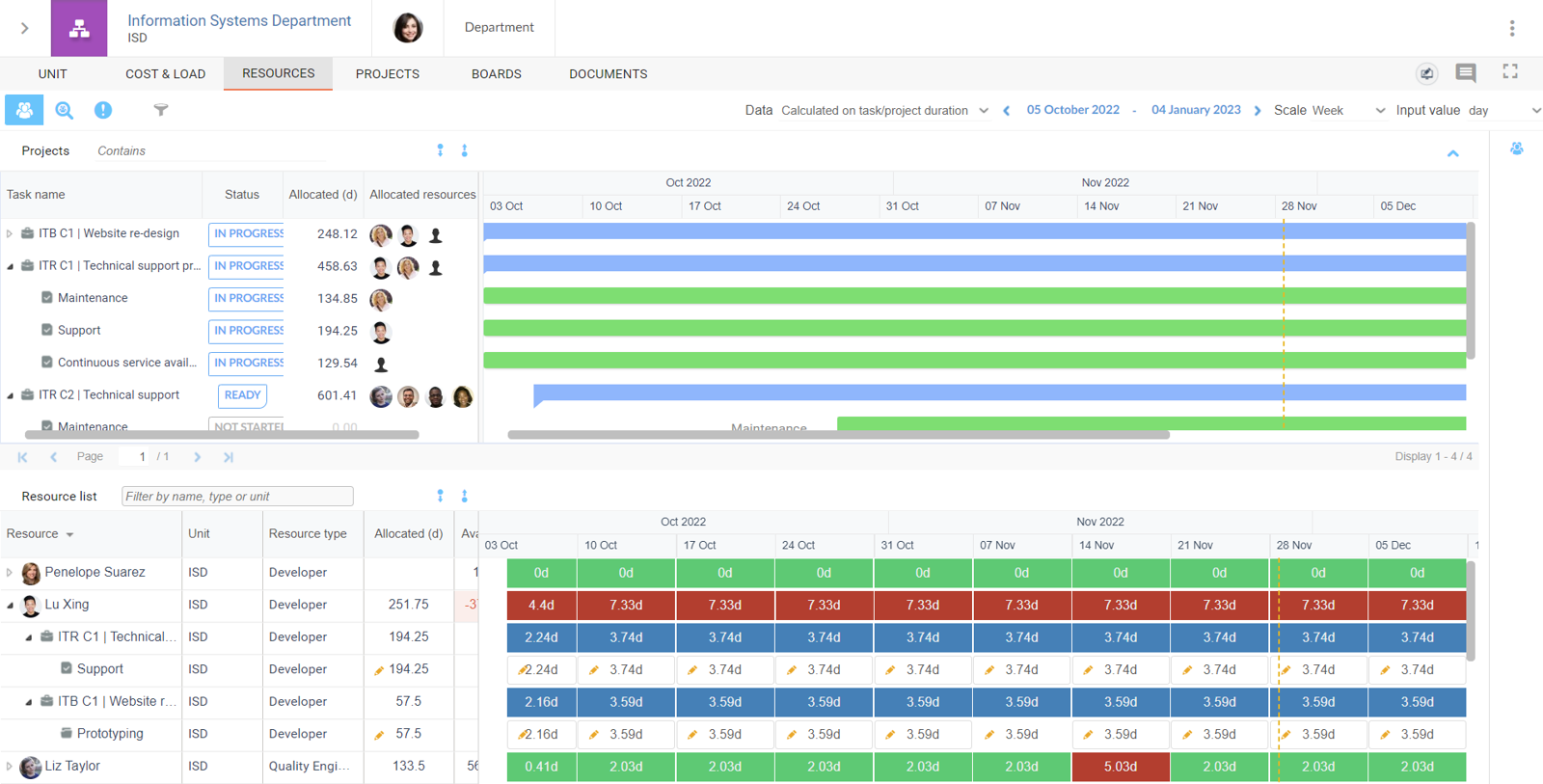Viewport: 1543px width, 784px height.
Task: Toggle the Support task checkbox
Action: [47, 330]
